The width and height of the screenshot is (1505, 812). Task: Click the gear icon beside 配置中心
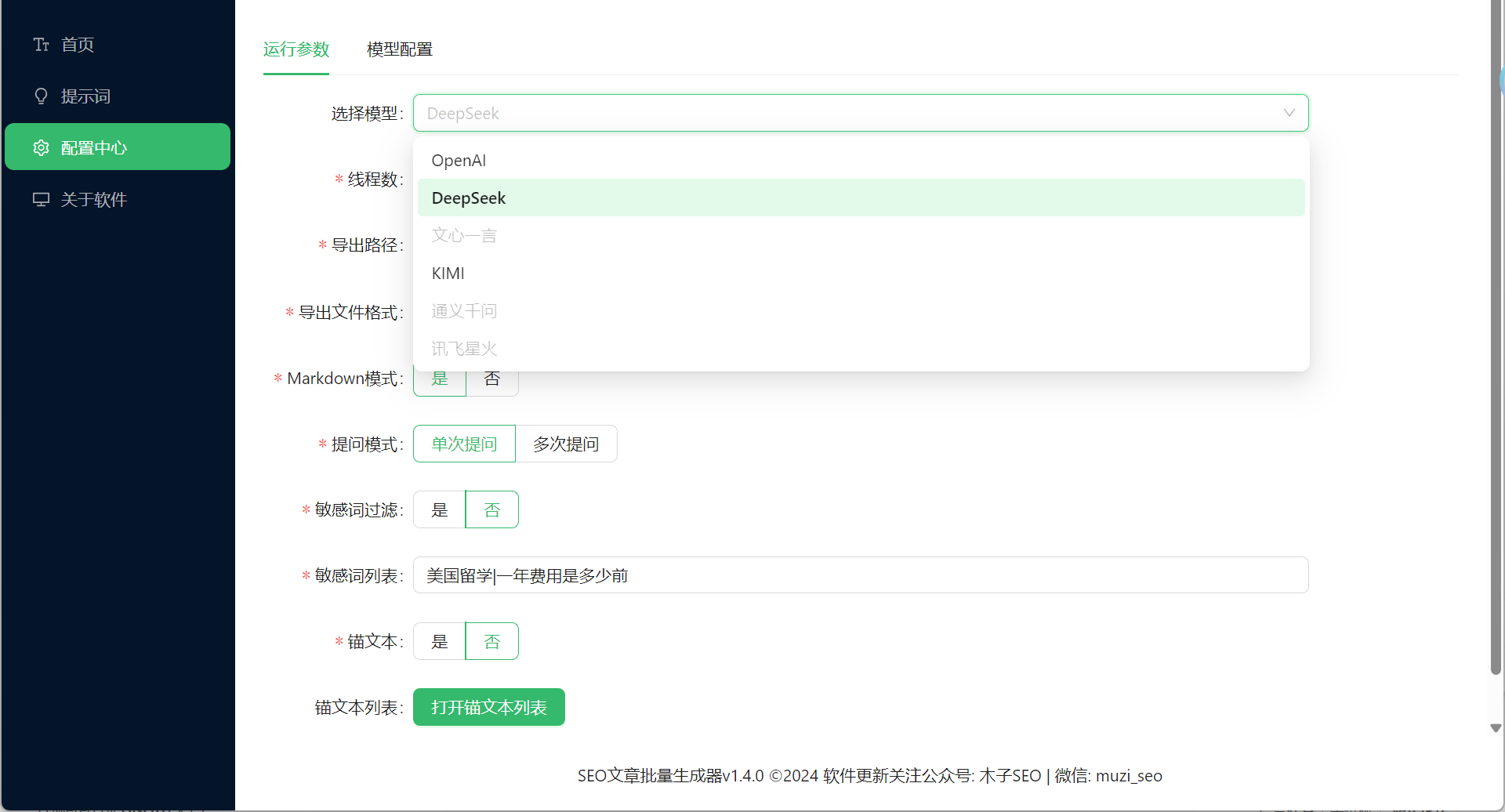pyautogui.click(x=41, y=148)
